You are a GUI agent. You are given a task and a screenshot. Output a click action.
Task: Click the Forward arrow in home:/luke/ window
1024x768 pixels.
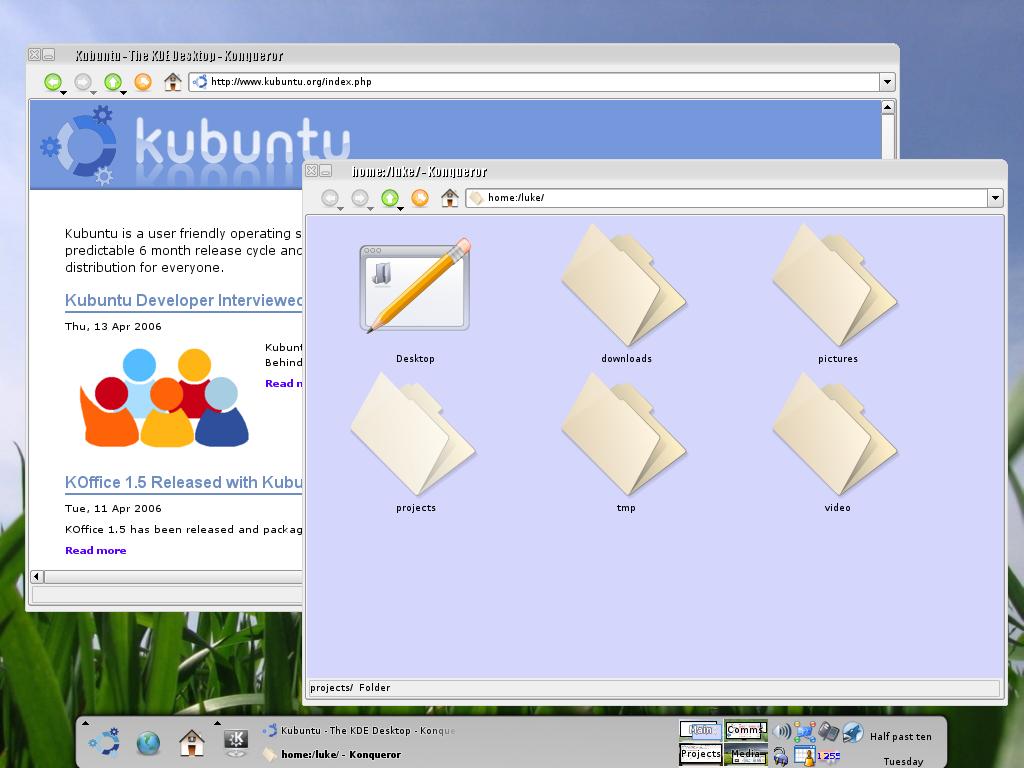coord(360,197)
